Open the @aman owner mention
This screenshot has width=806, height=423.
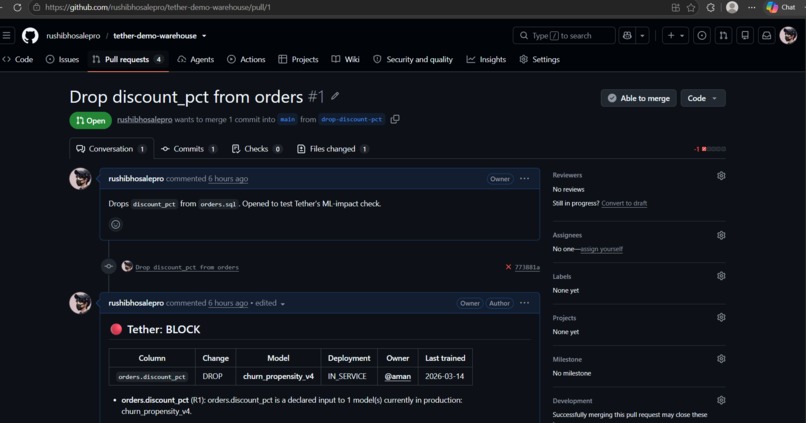tap(398, 376)
